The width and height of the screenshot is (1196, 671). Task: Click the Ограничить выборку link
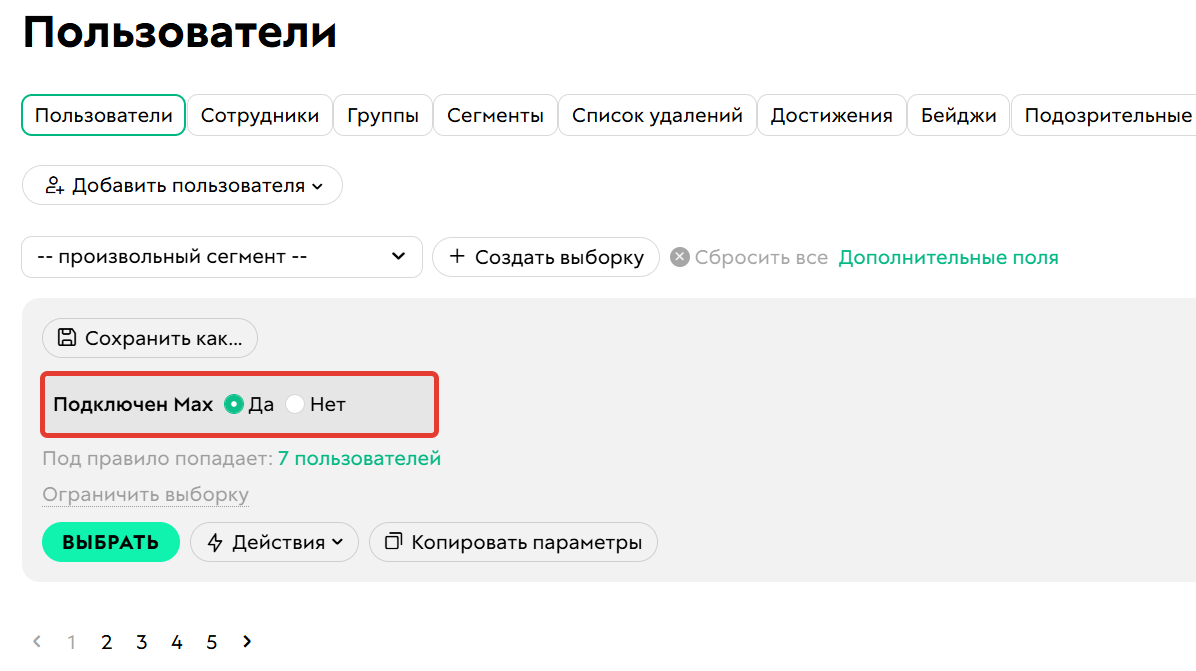(146, 494)
